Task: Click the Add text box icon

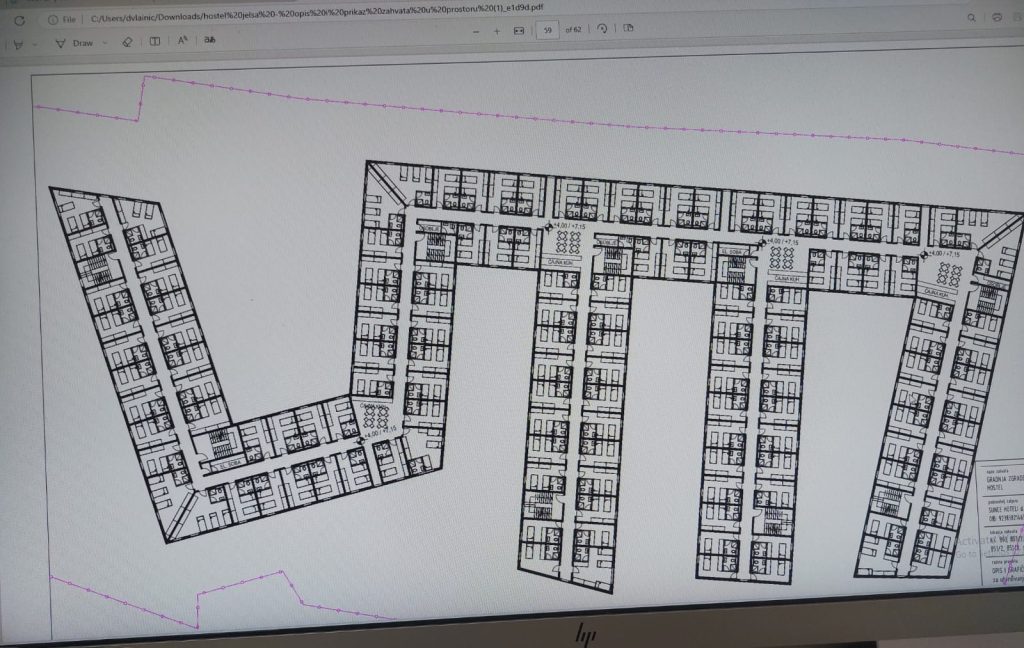Action: 154,42
